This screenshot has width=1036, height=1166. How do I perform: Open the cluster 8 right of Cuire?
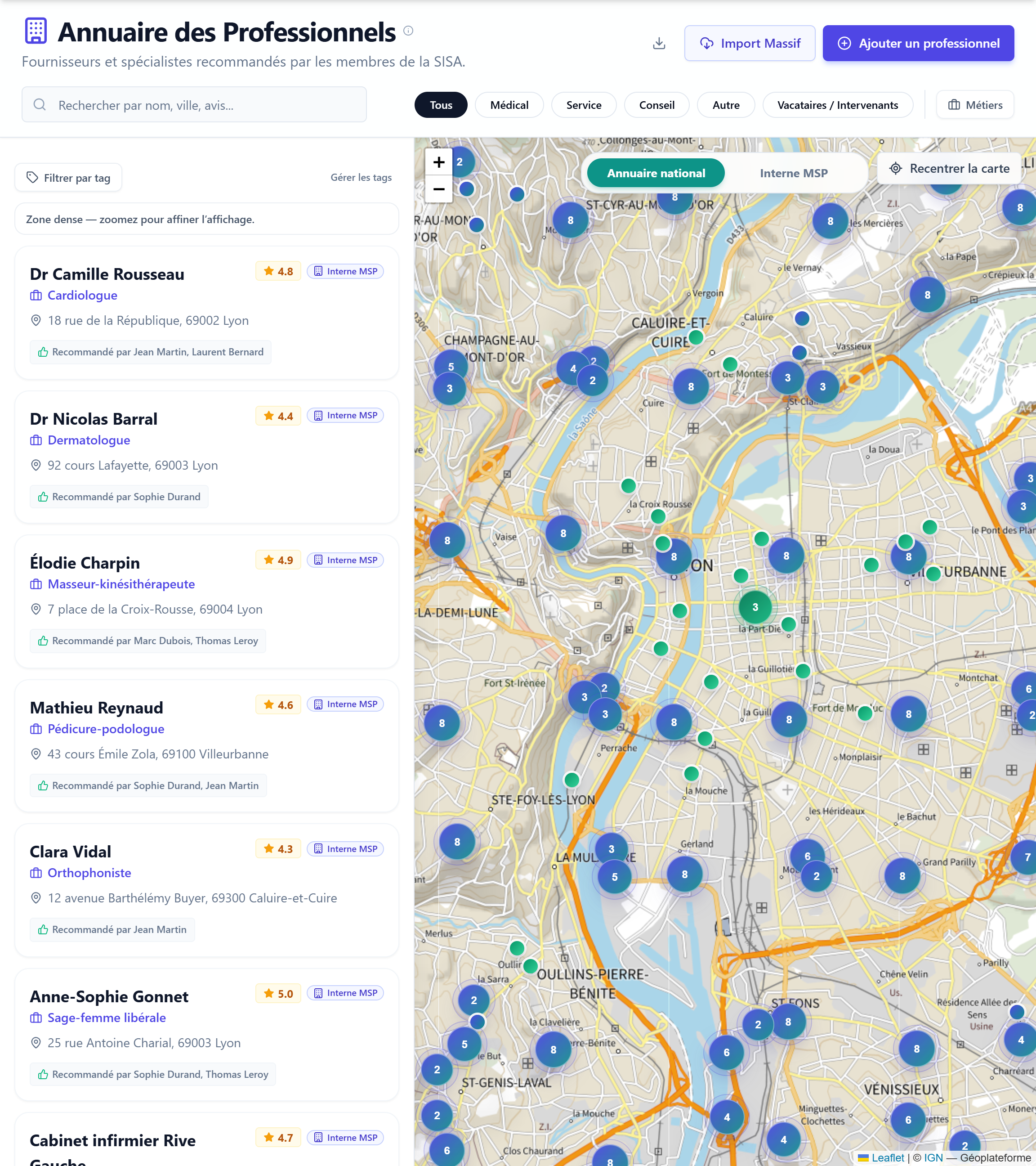[x=691, y=386]
